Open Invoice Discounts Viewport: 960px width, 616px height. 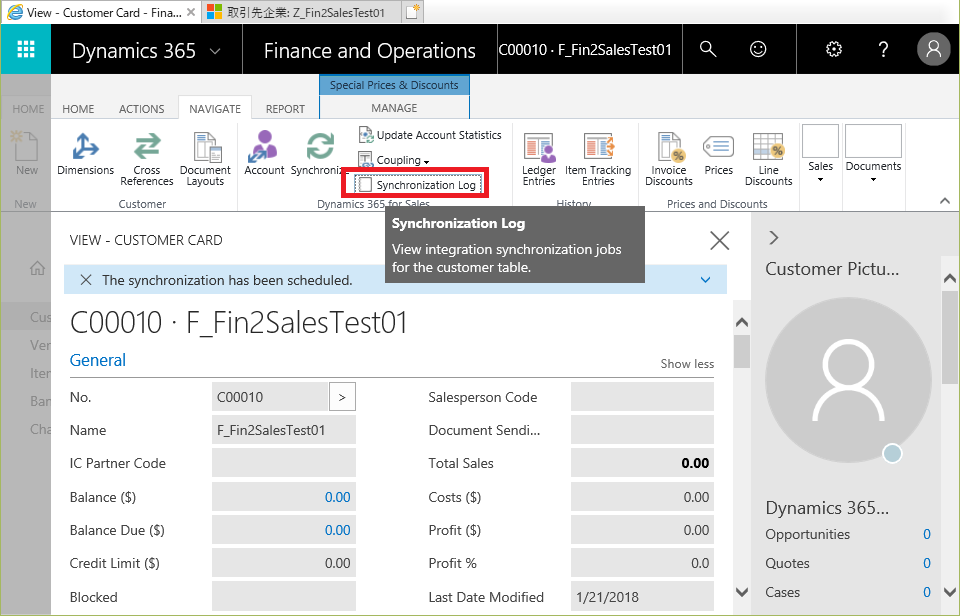(669, 159)
